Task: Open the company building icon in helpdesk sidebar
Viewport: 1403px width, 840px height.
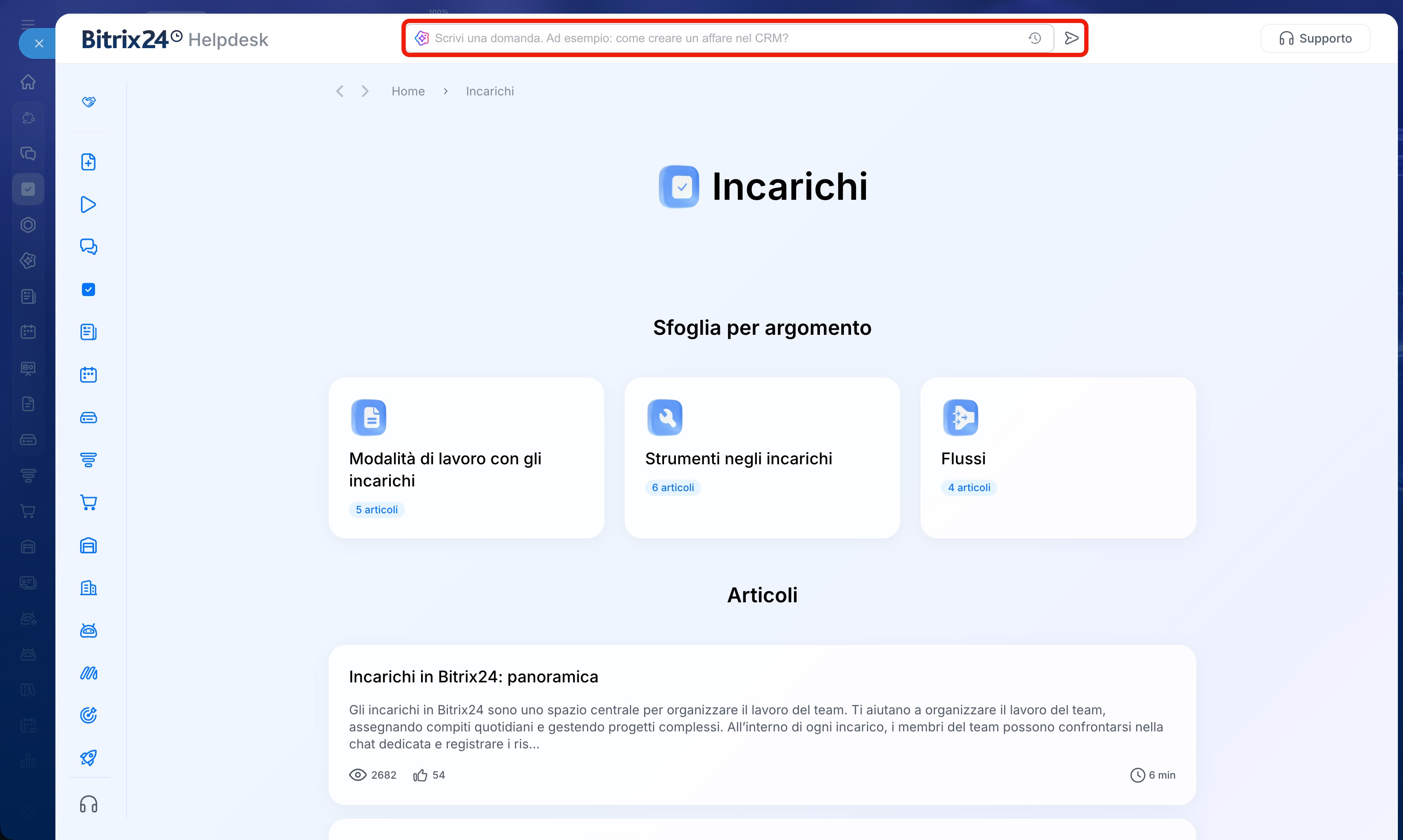Action: 88,588
